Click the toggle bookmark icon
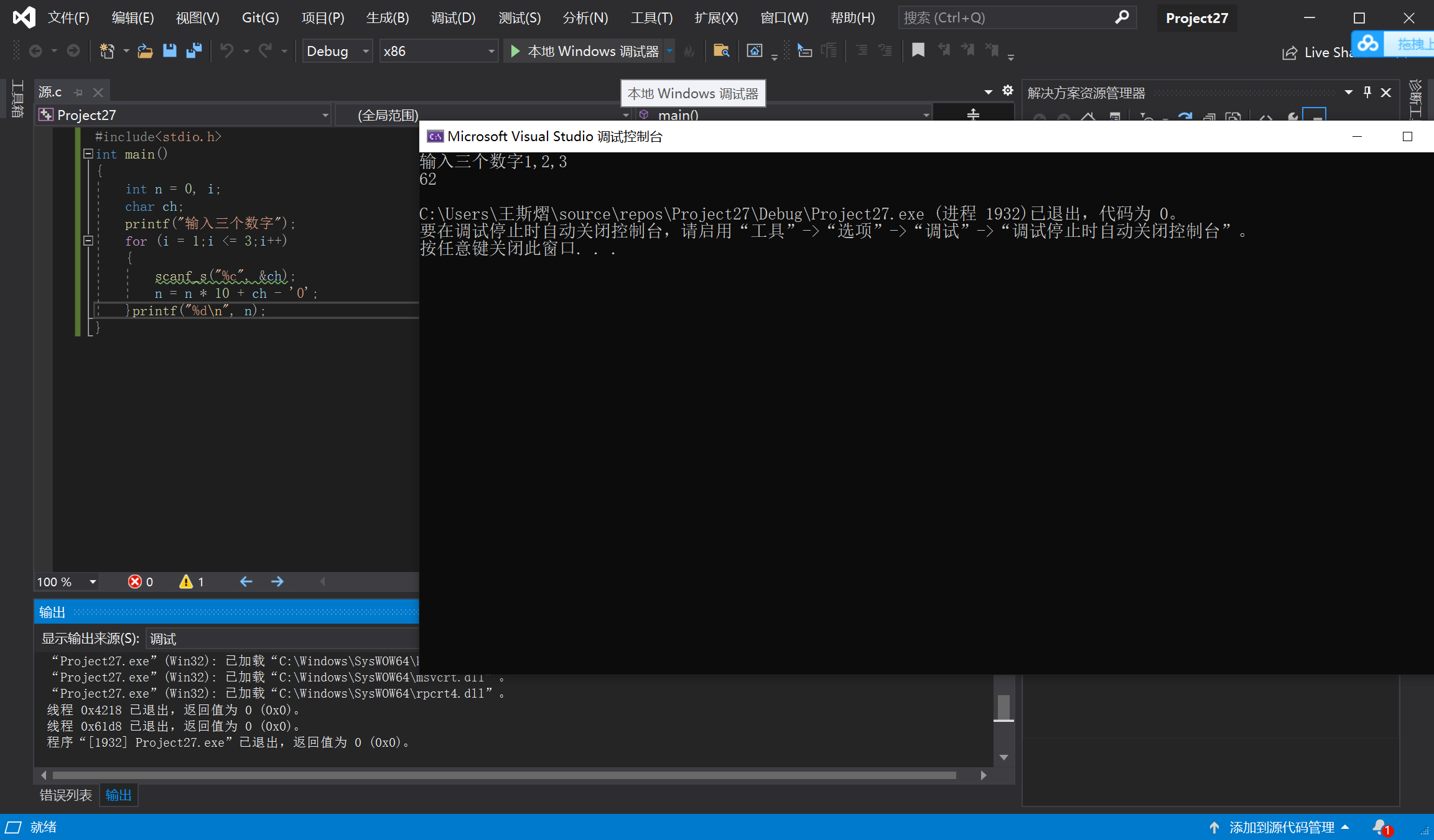The height and width of the screenshot is (840, 1434). (918, 50)
